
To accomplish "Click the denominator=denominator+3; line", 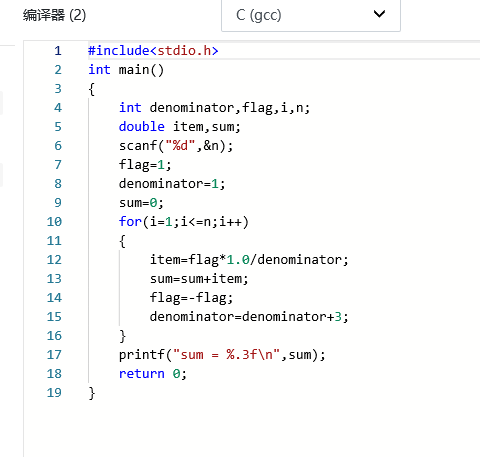I will [x=249, y=317].
